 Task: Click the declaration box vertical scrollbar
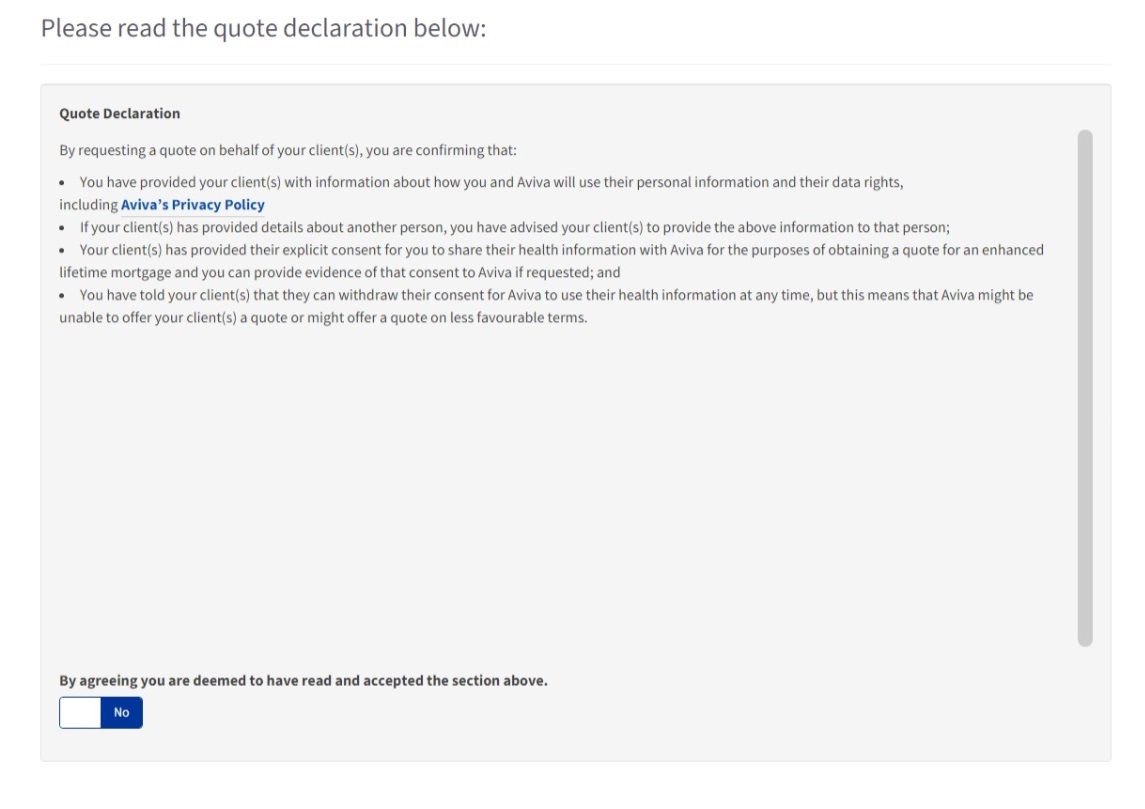1085,388
